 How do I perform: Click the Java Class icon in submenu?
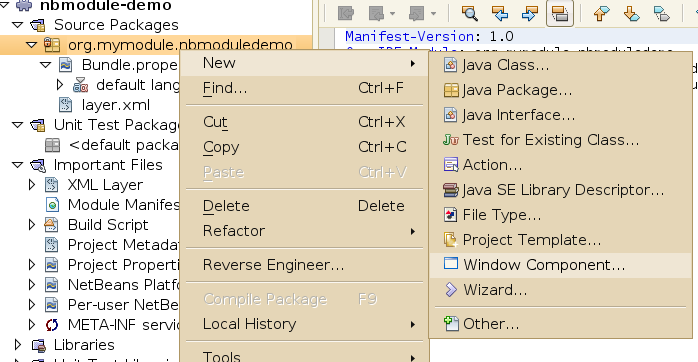coord(450,65)
